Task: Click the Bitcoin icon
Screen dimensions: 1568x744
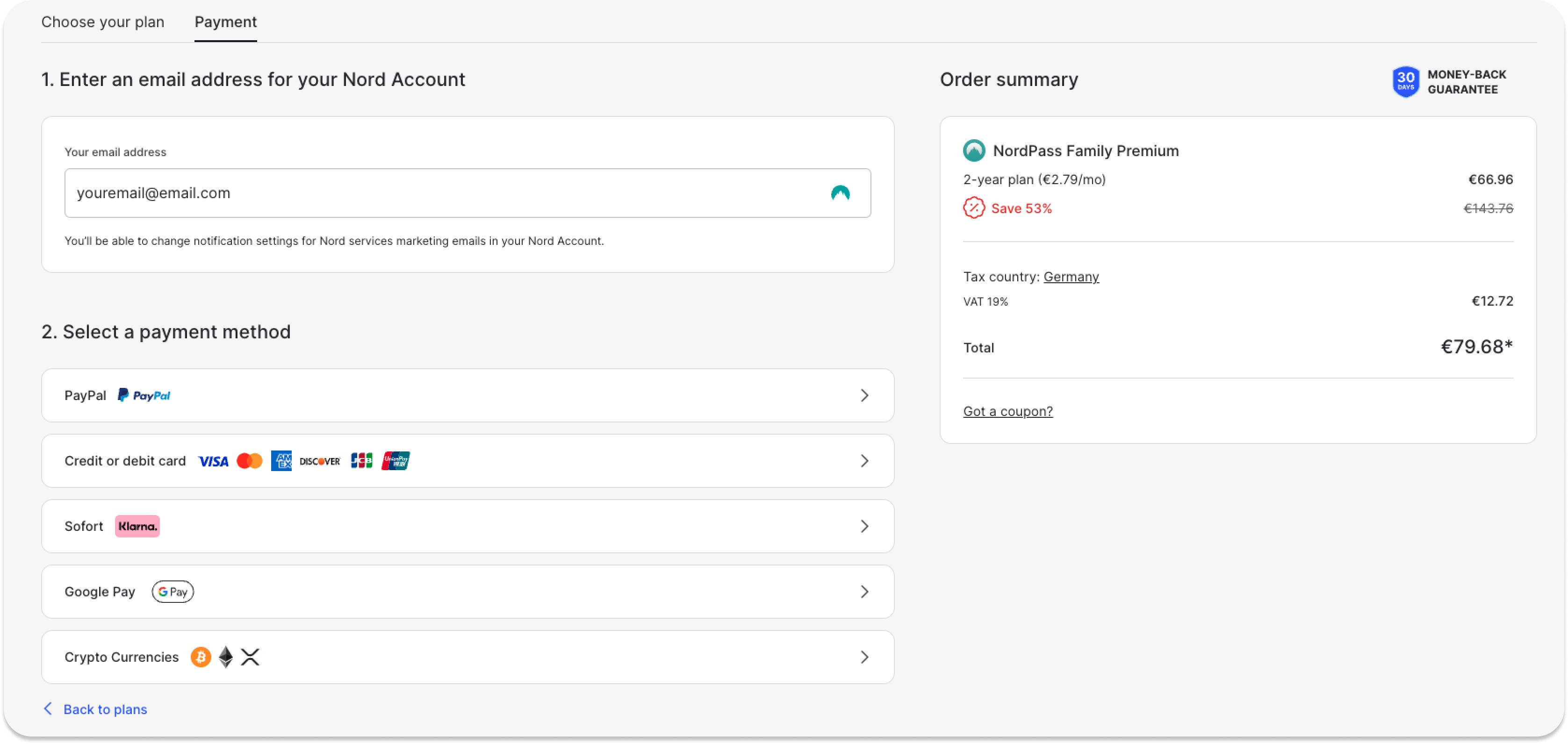Action: [201, 657]
